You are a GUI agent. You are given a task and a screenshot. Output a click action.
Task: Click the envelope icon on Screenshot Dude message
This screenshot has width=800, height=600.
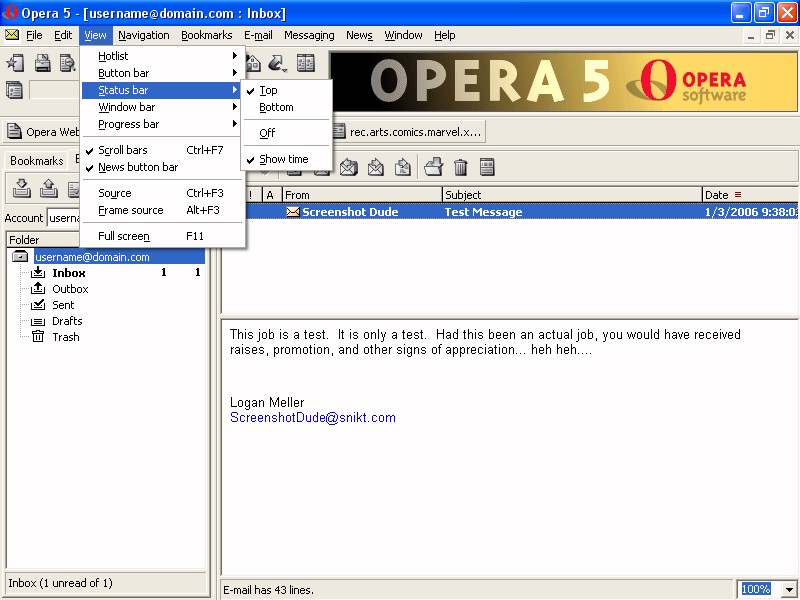(x=293, y=212)
